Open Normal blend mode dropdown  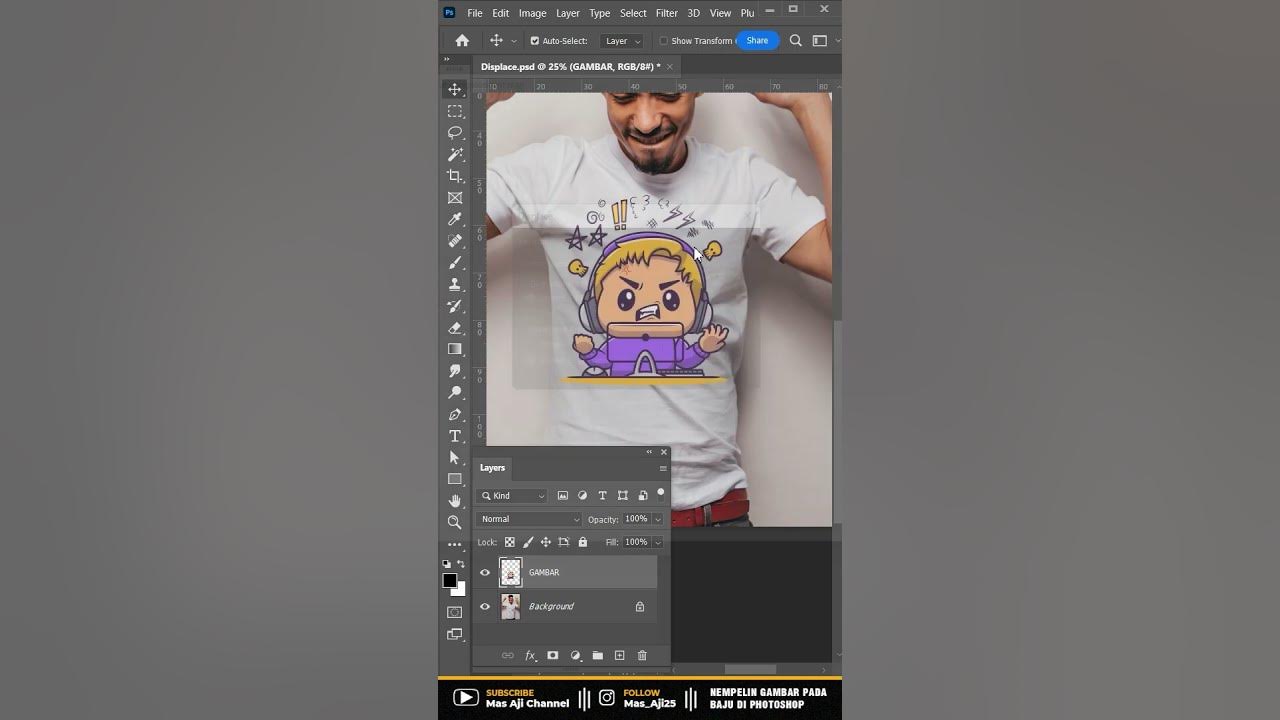(x=529, y=519)
